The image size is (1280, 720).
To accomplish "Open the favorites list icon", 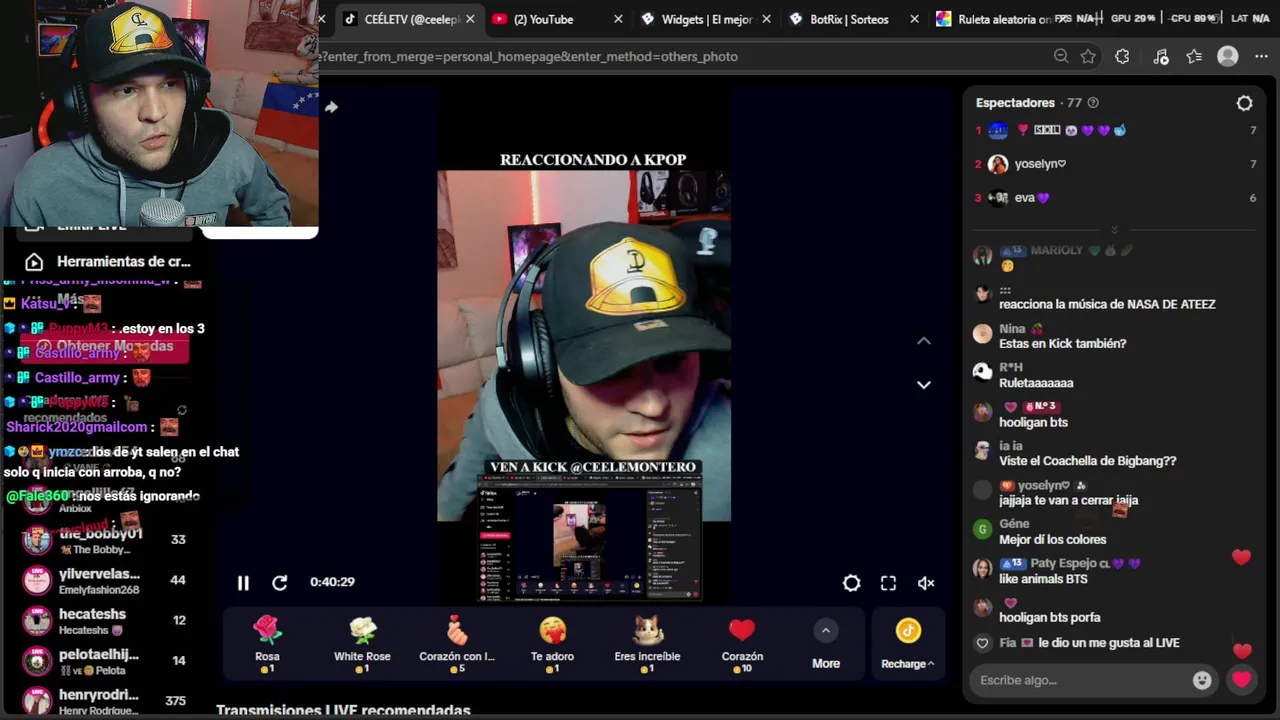I will coord(1194,56).
